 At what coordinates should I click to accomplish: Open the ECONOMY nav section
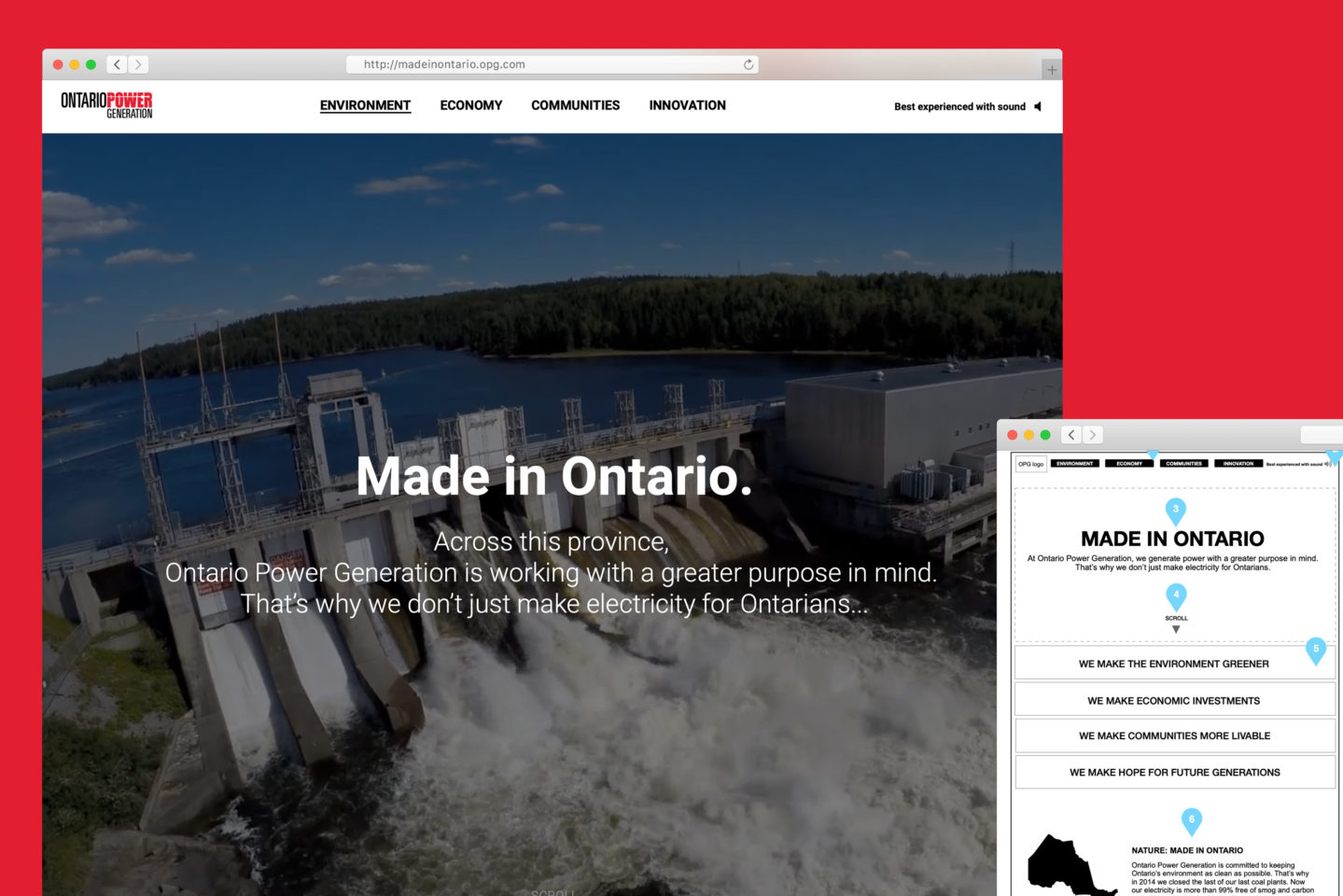(471, 105)
